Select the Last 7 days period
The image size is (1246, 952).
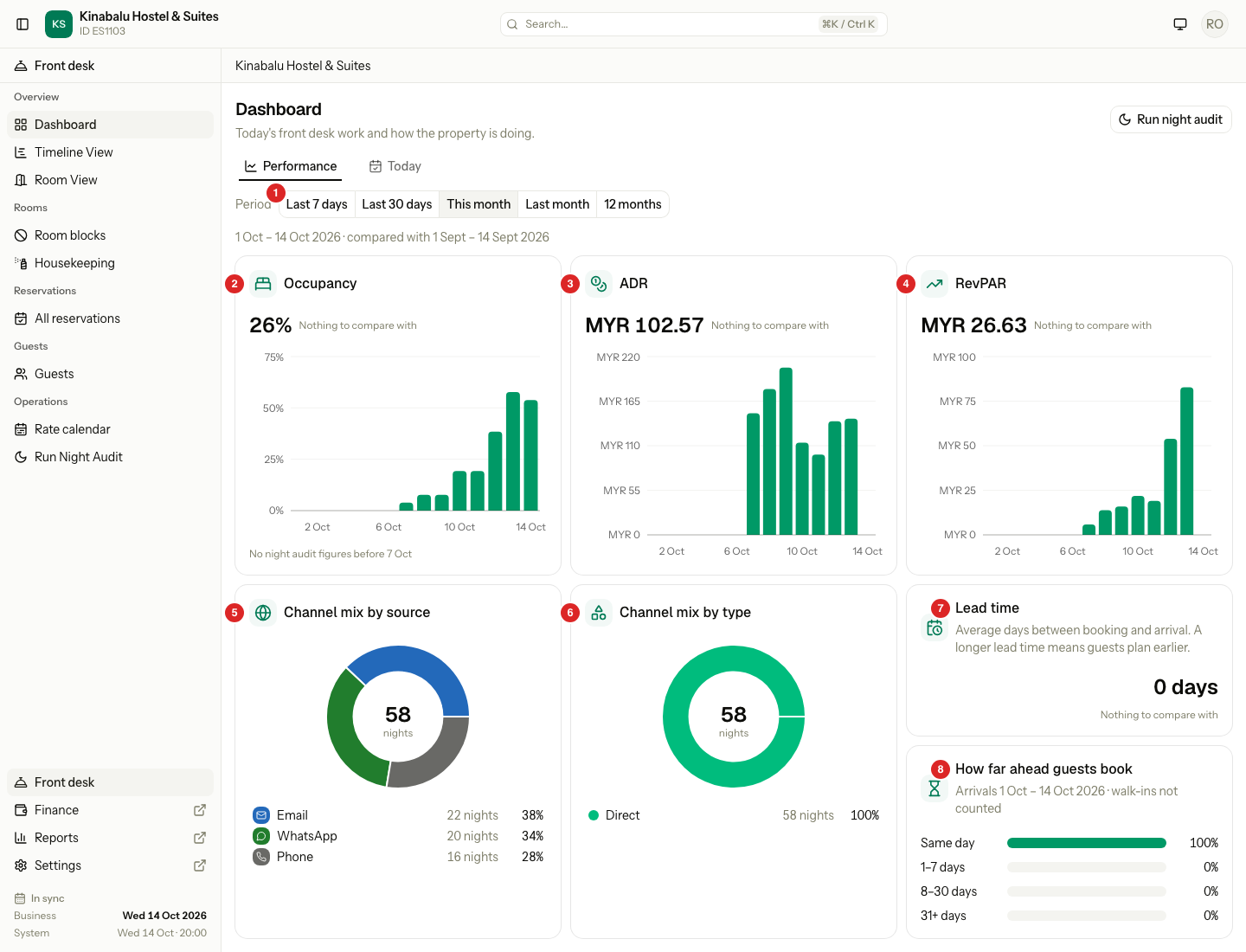click(x=317, y=204)
